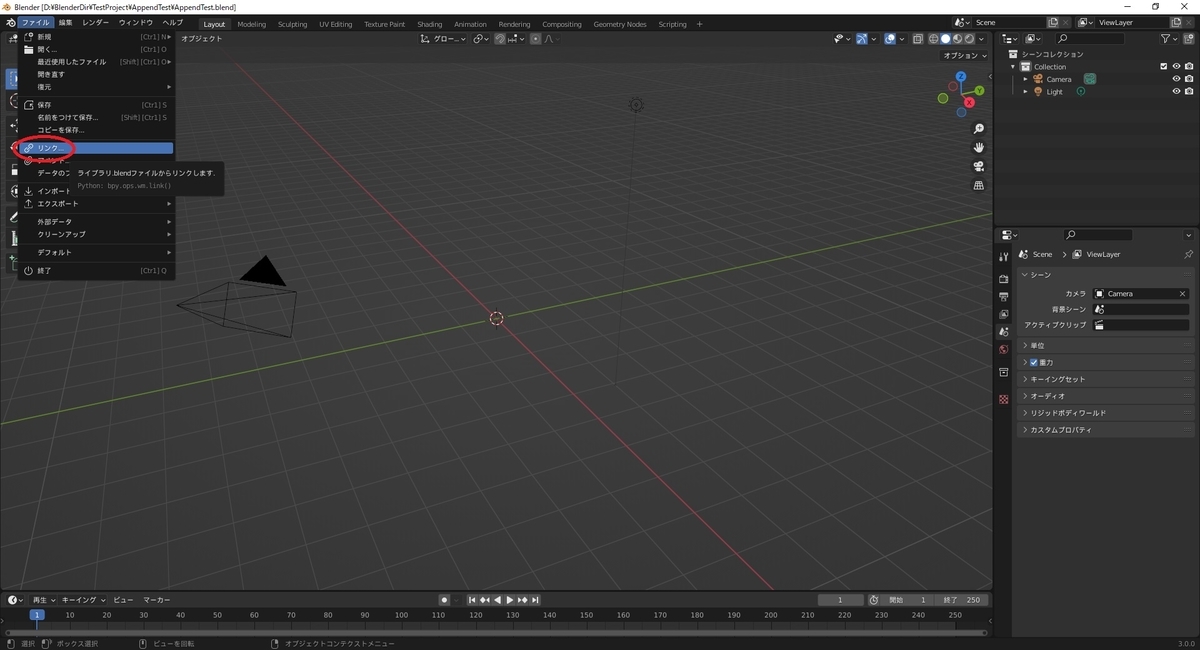Open the Texture properties tab
The height and width of the screenshot is (650, 1200).
pos(1004,398)
